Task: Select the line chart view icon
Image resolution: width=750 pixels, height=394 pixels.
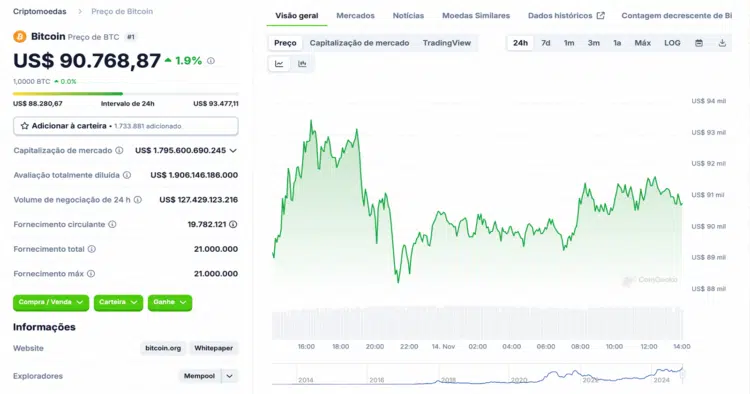Action: point(279,64)
